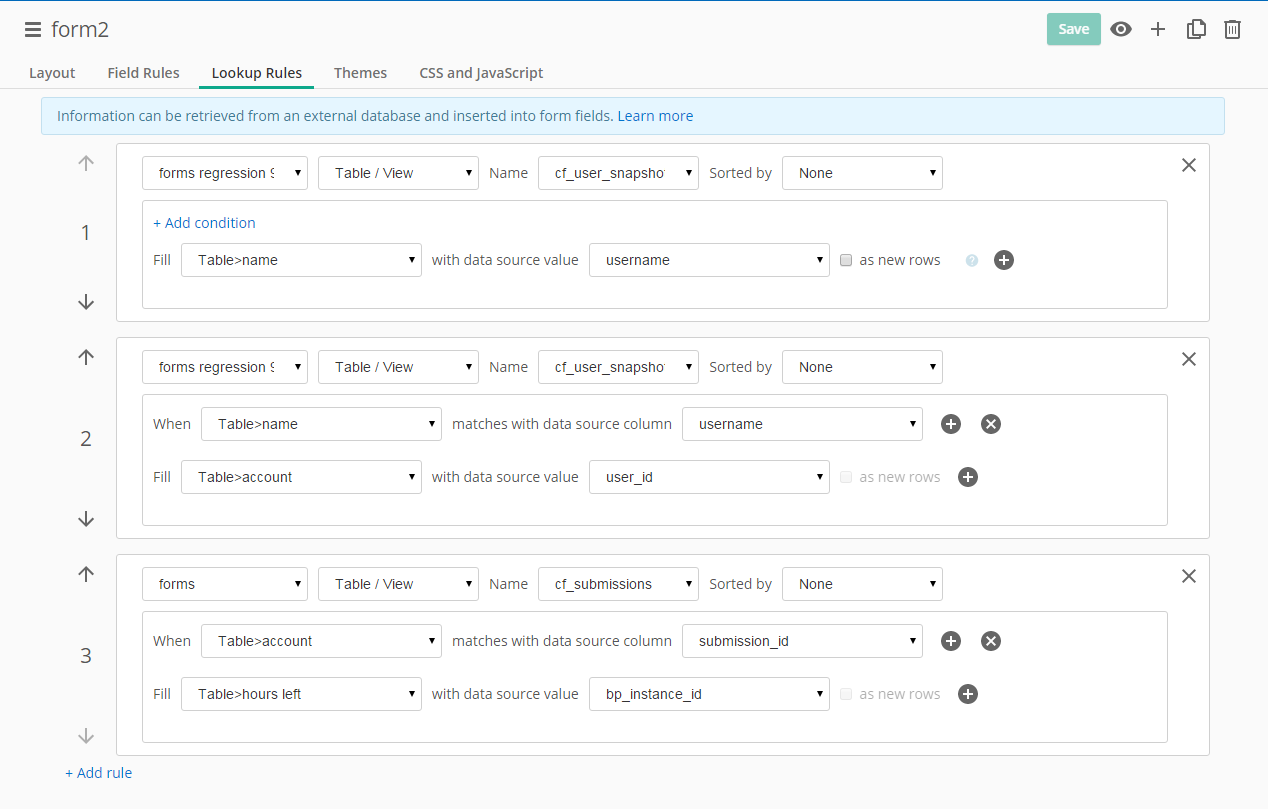This screenshot has height=809, width=1268.
Task: Remove rule 1 with the X icon
Action: [1189, 165]
